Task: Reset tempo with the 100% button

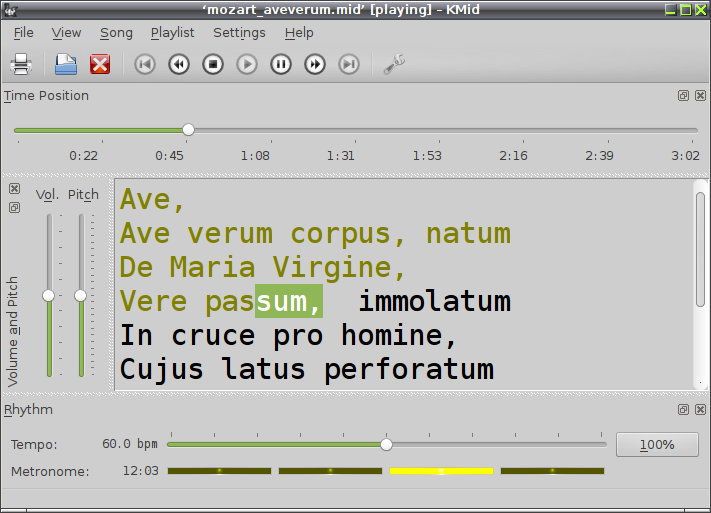Action: (657, 445)
